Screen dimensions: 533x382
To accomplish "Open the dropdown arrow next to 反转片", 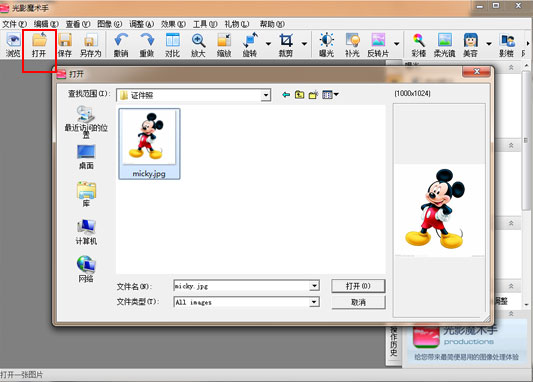I will [x=396, y=44].
